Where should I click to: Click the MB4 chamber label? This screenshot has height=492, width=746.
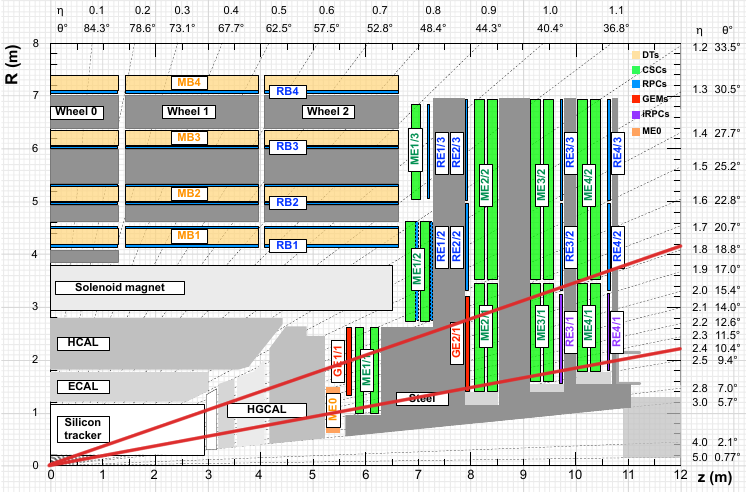189,82
